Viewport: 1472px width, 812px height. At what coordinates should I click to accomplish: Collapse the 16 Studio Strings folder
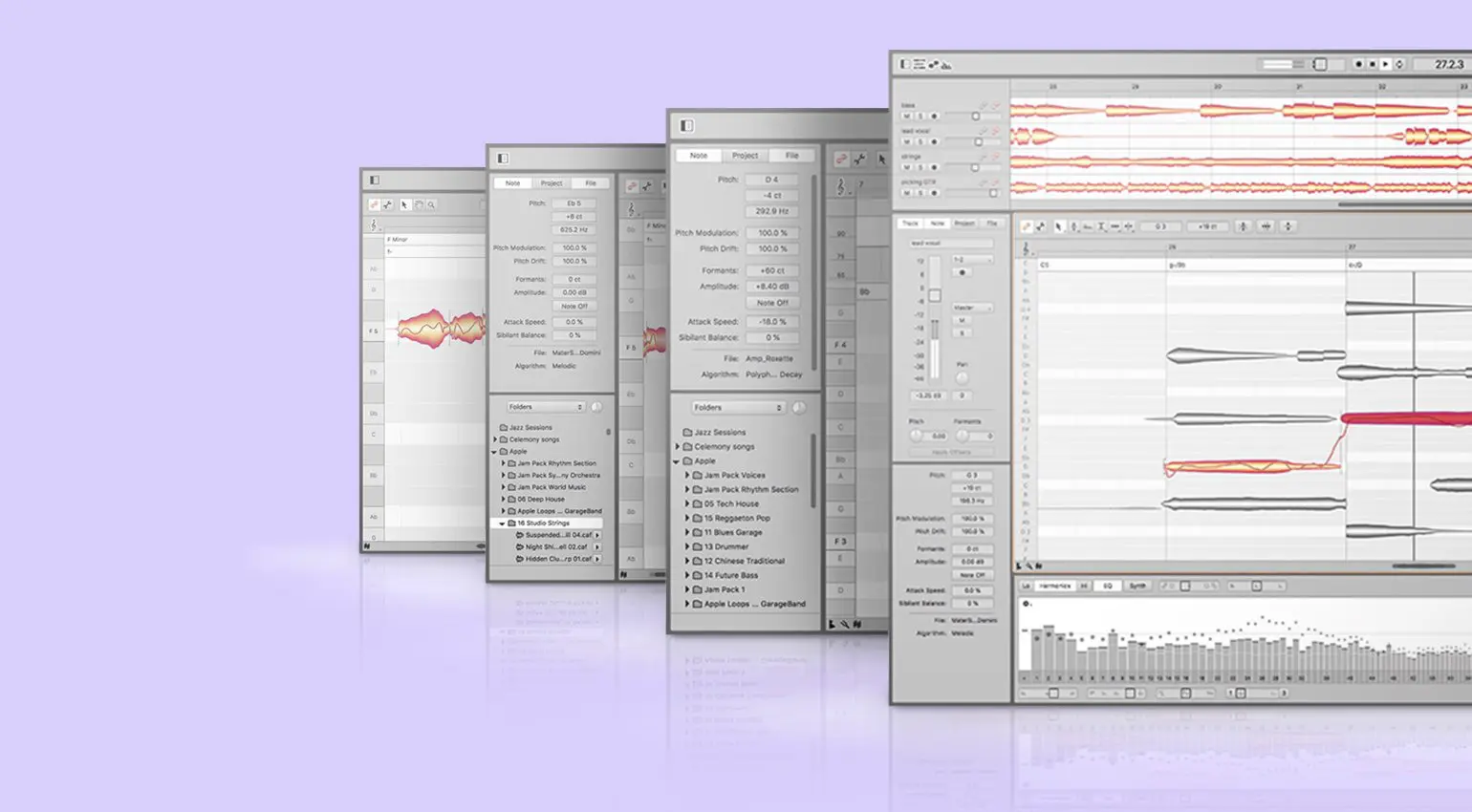coord(503,524)
